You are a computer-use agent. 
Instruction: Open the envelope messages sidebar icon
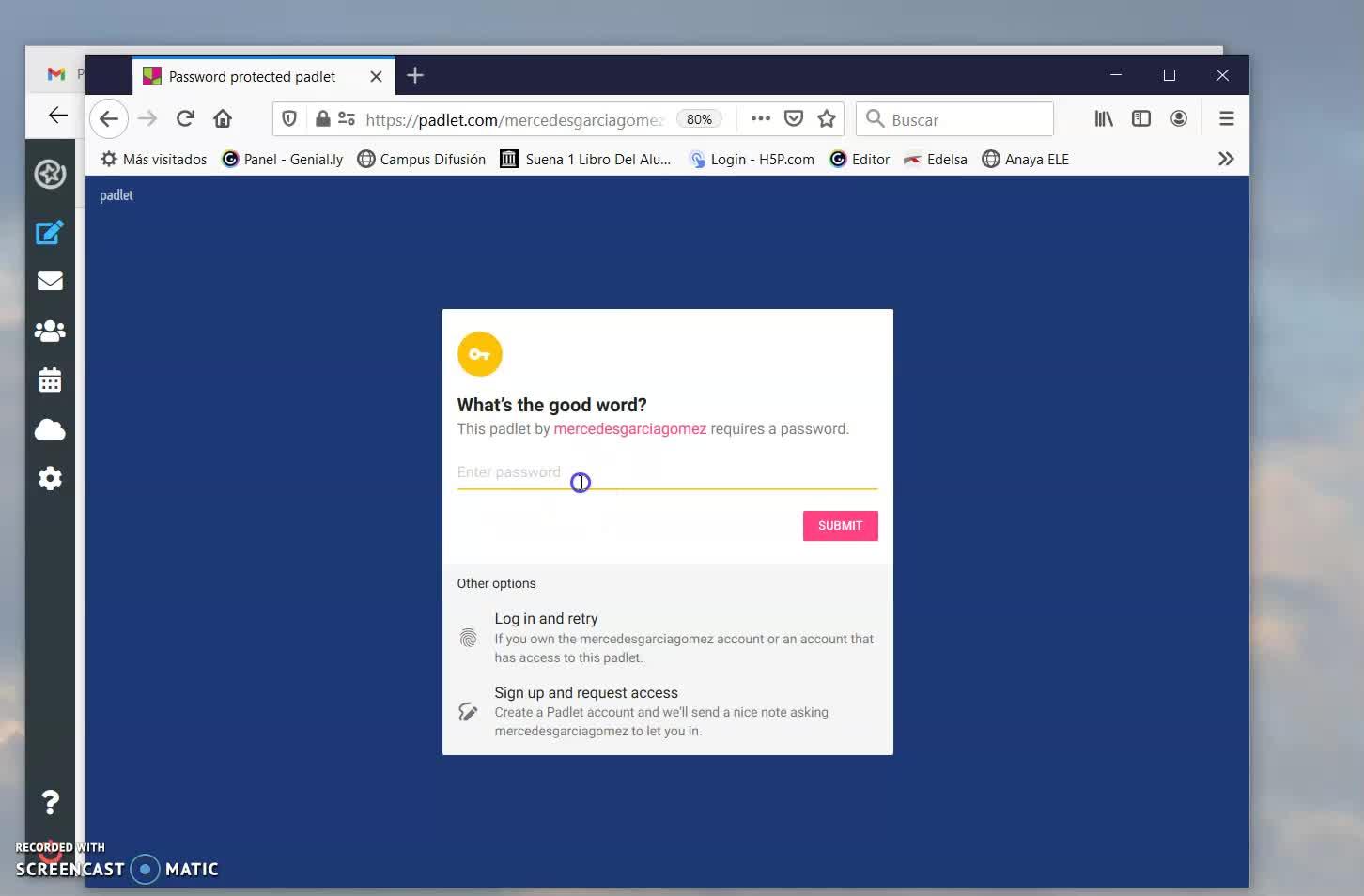[50, 281]
